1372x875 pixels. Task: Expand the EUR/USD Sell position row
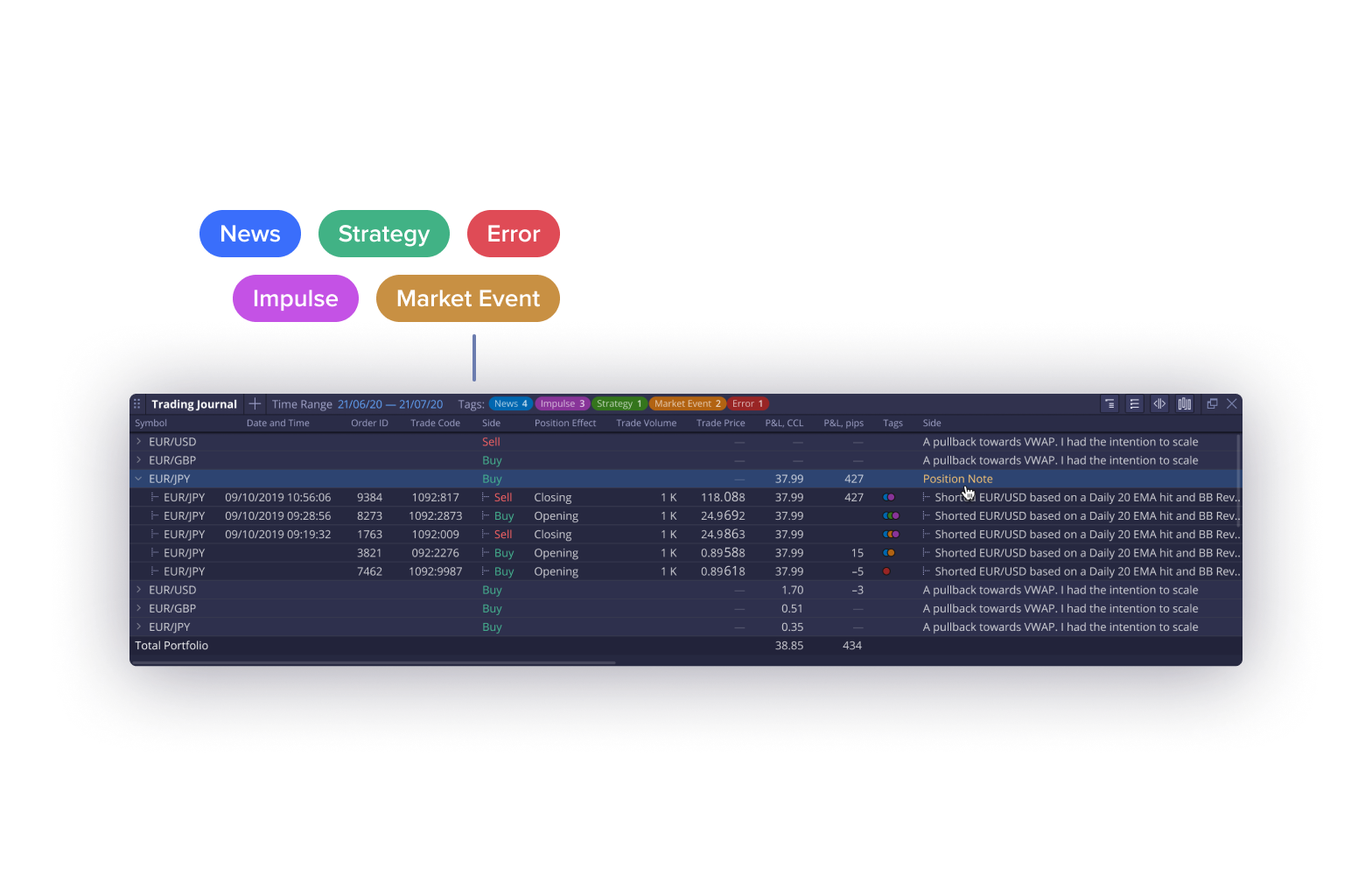[x=138, y=442]
